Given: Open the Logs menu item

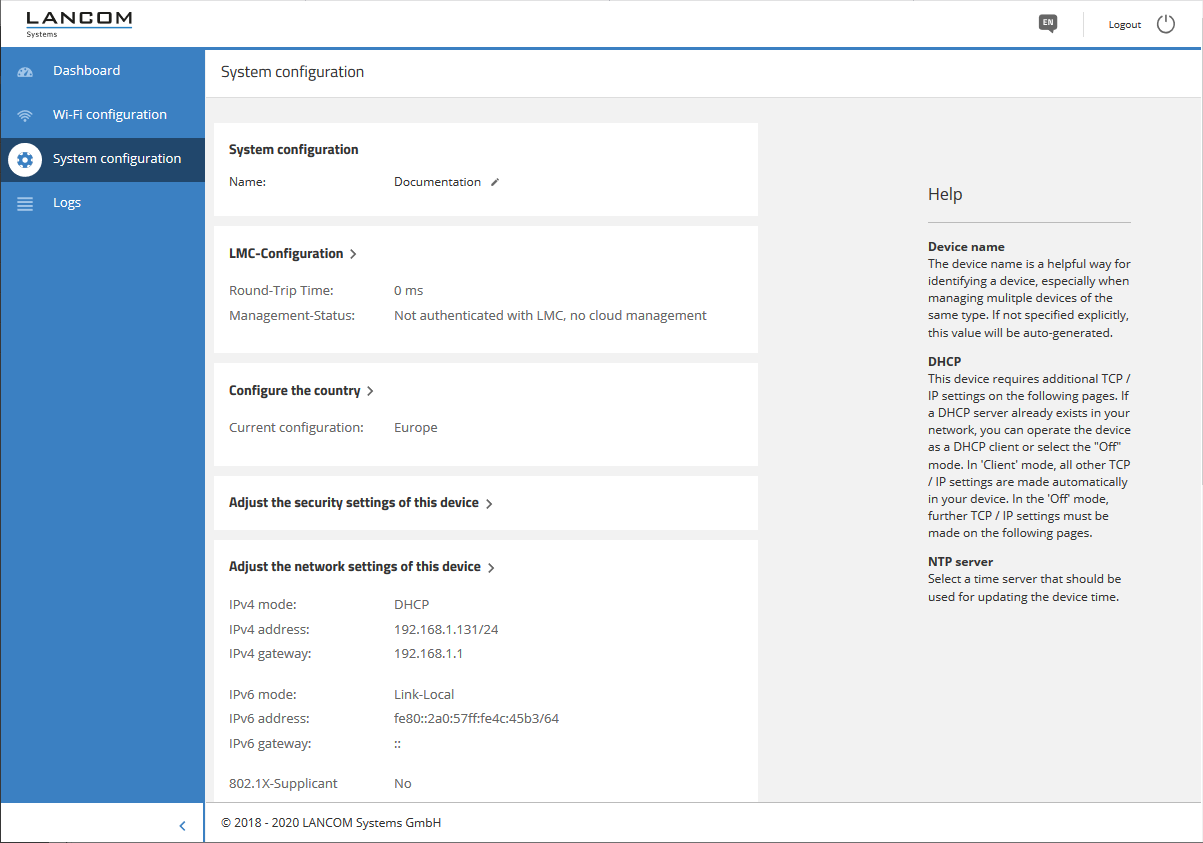Looking at the screenshot, I should coord(67,203).
